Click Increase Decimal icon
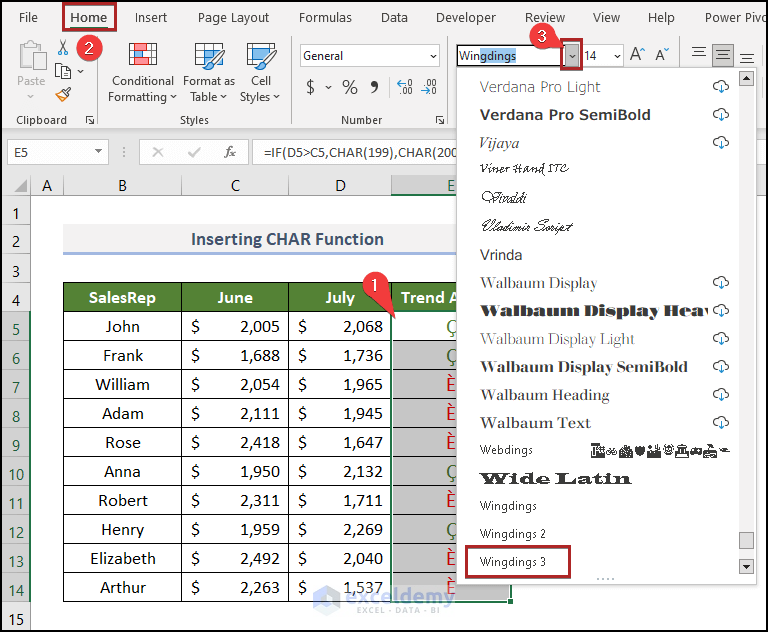 point(405,88)
